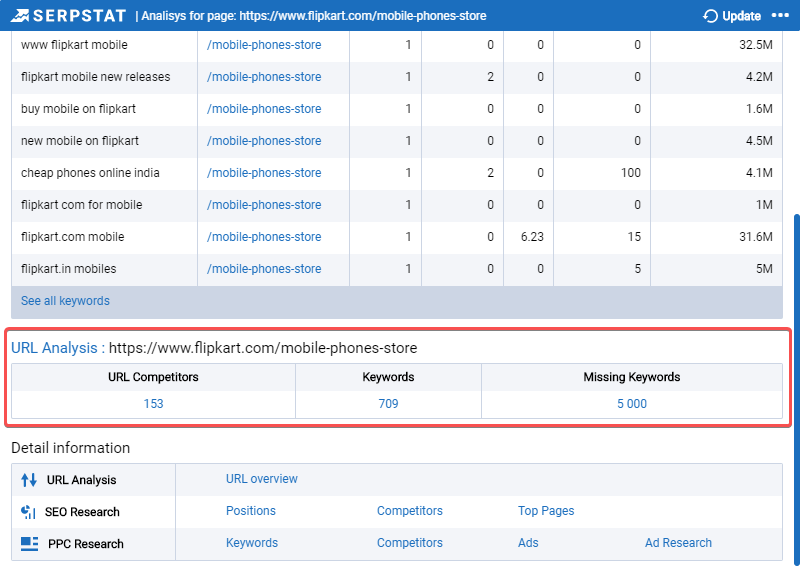
Task: Click the SEO Research row label
Action: click(82, 512)
